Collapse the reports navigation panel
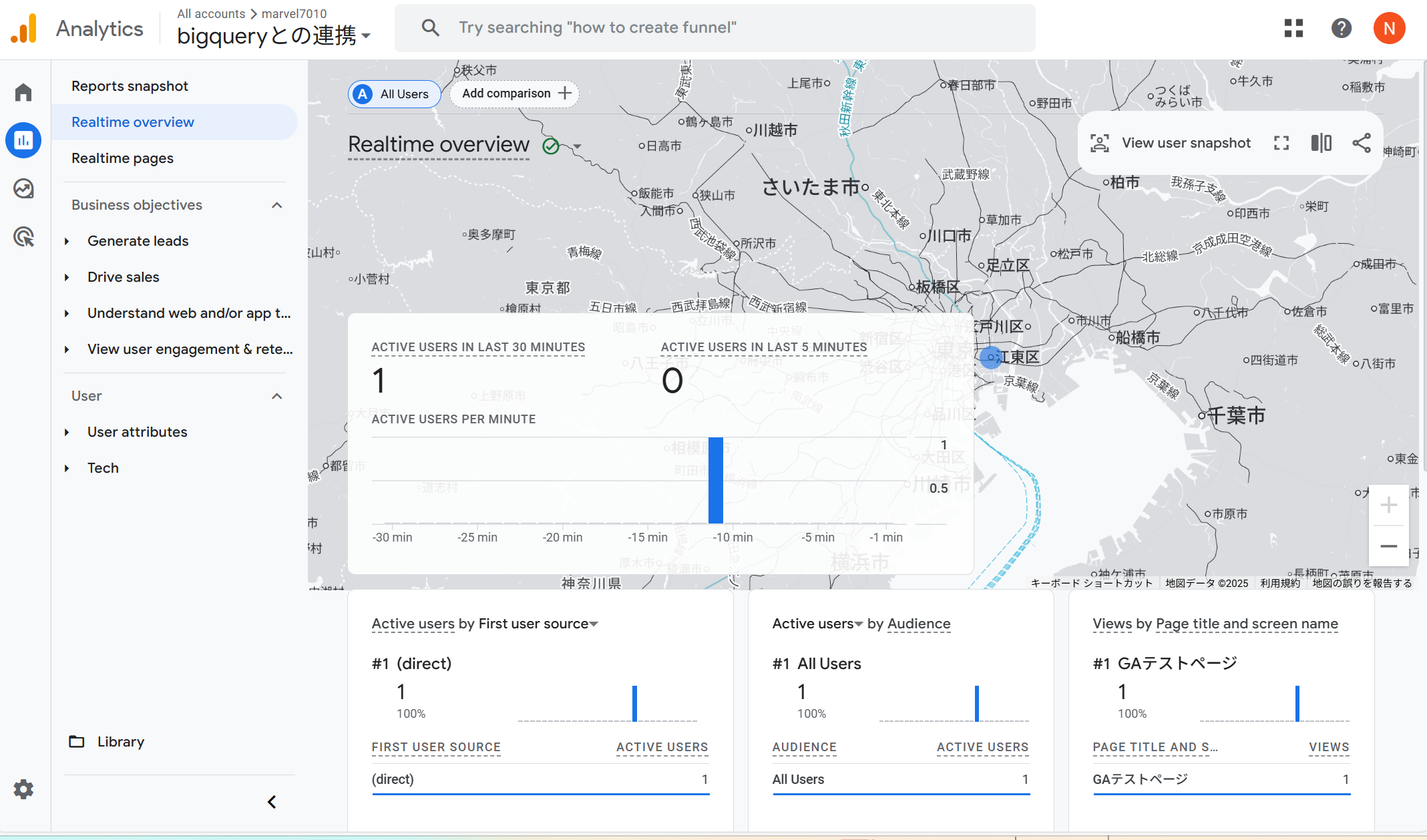1427x840 pixels. click(272, 801)
